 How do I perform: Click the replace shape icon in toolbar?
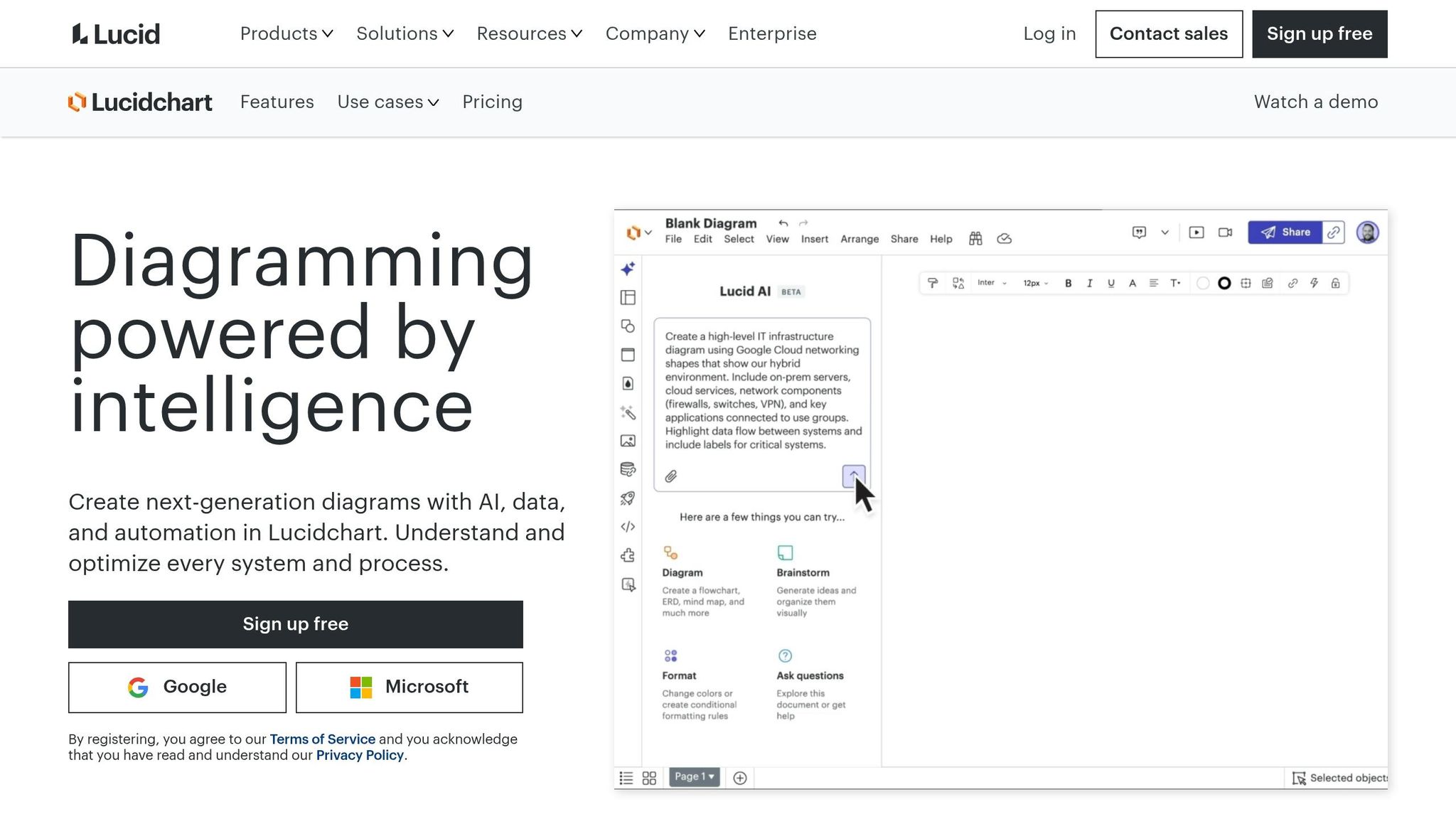coord(958,283)
